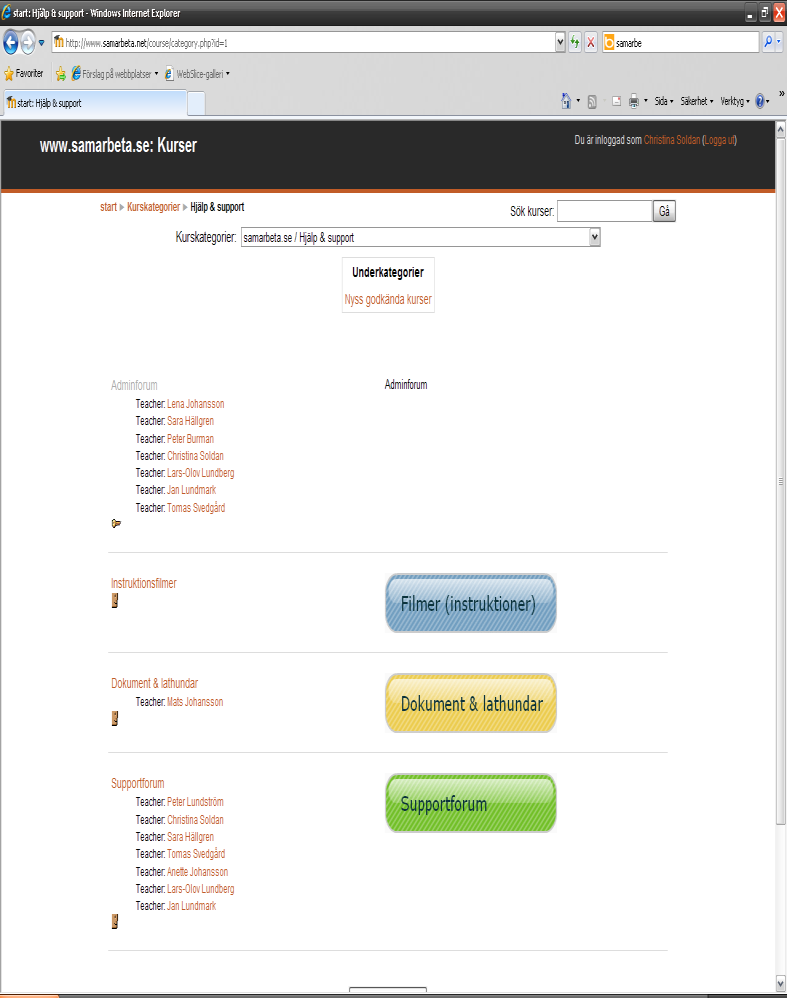Click the key icon under Adminforum
Screen dimensions: 787x998
pyautogui.click(x=116, y=523)
